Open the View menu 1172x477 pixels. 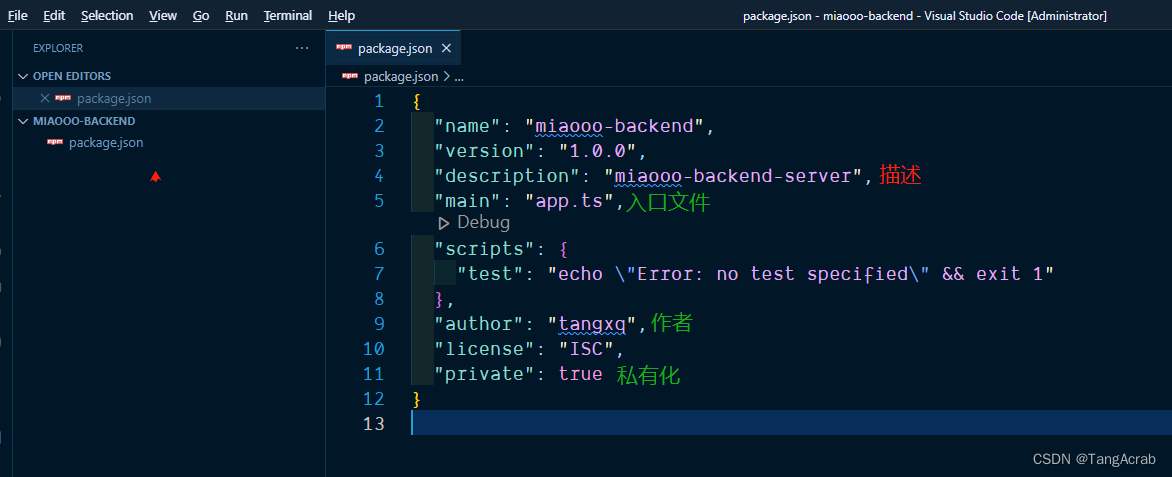163,16
